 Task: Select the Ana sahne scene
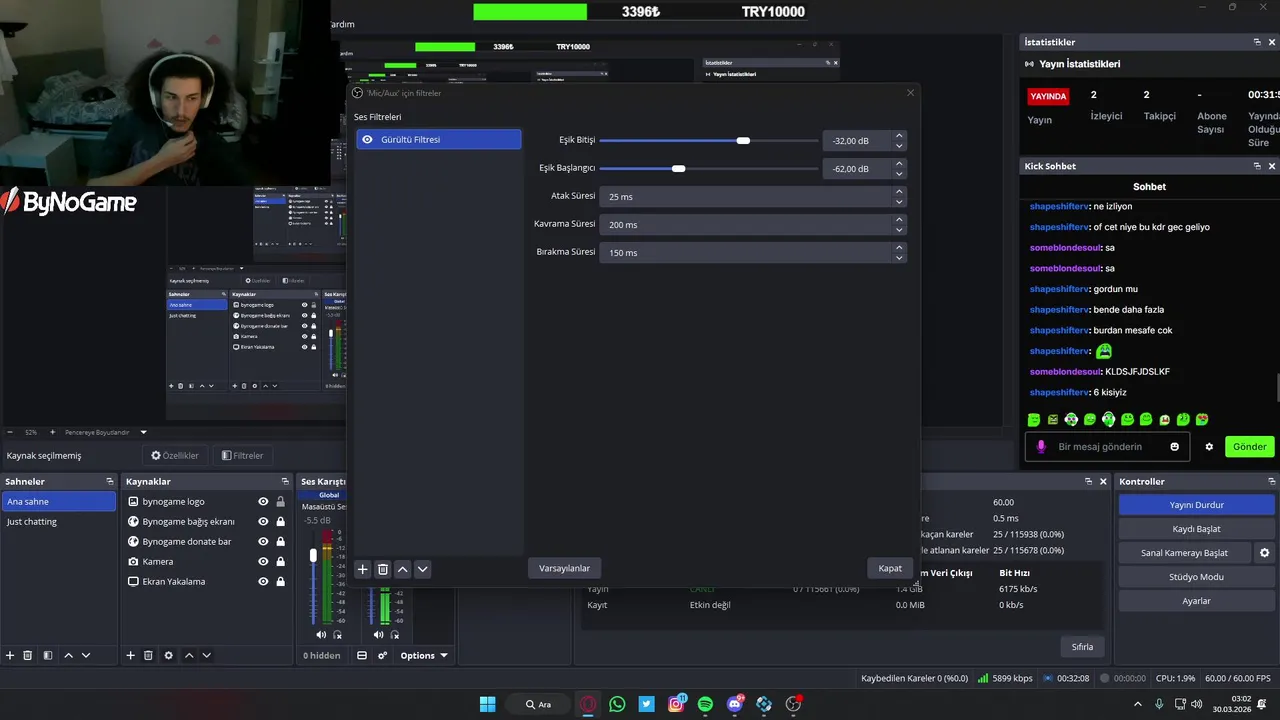click(x=59, y=502)
